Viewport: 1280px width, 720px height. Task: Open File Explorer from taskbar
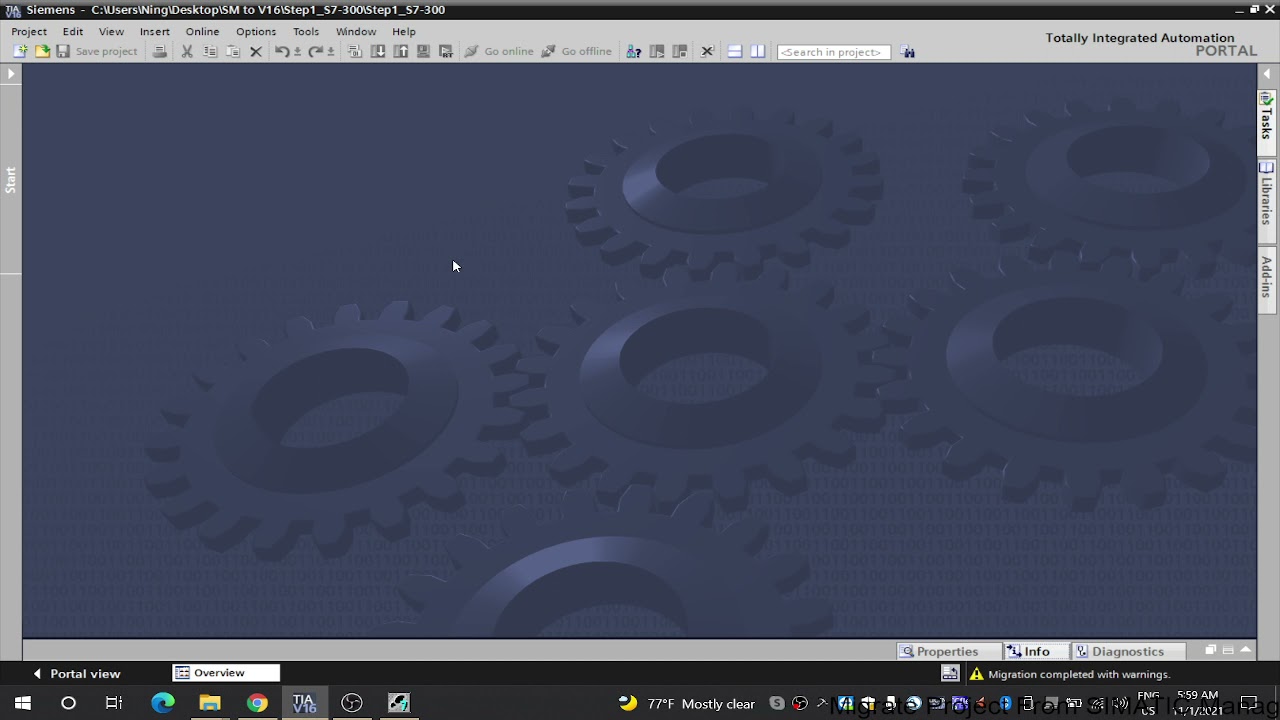click(210, 703)
